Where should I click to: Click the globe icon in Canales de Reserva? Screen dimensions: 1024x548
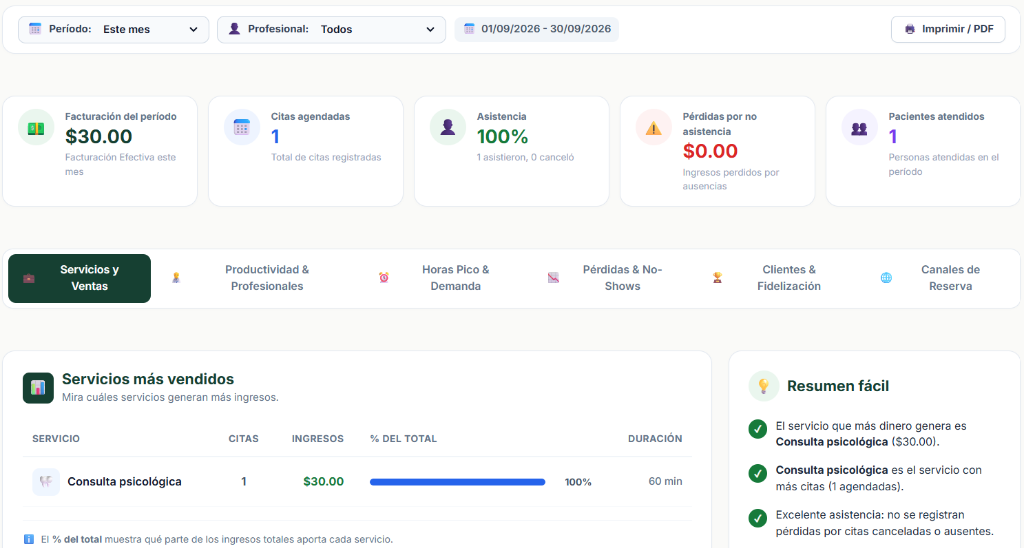(886, 278)
